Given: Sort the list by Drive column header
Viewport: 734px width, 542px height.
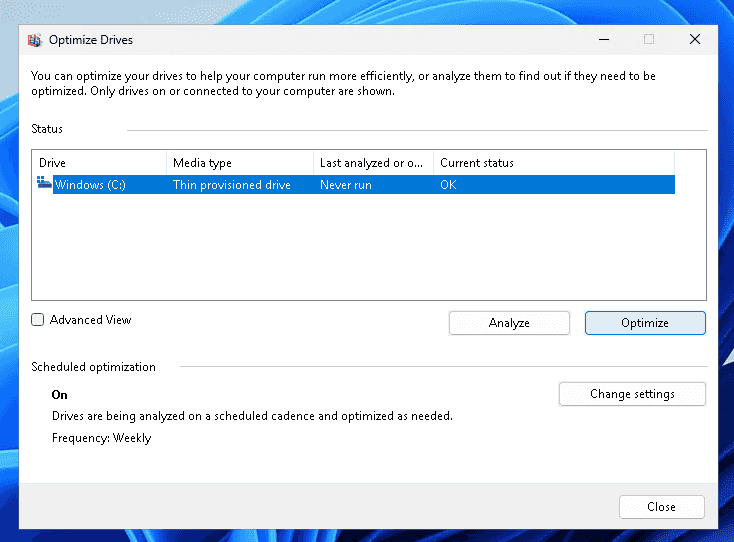Looking at the screenshot, I should pyautogui.click(x=98, y=163).
